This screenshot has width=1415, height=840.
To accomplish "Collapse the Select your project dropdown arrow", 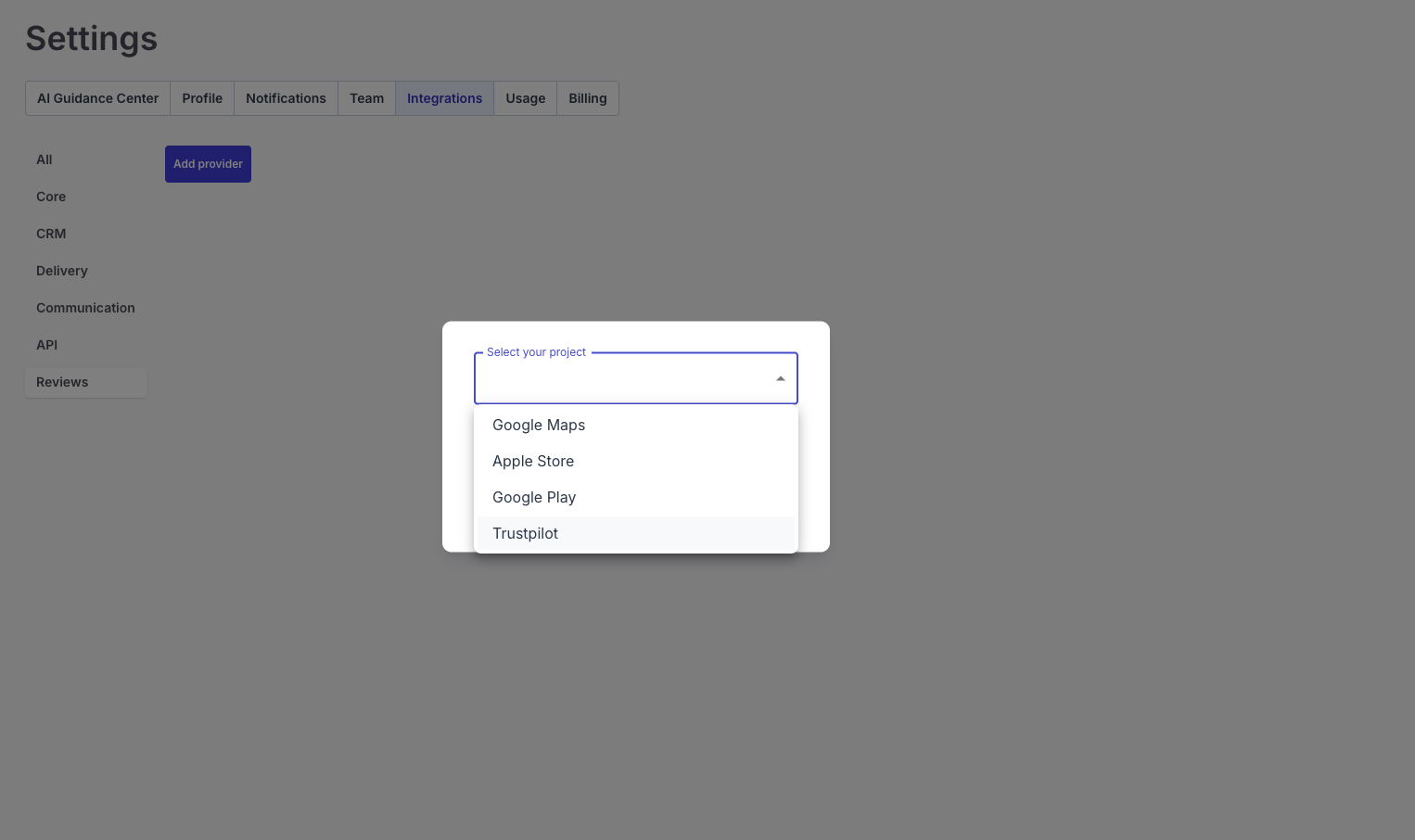I will (x=781, y=379).
